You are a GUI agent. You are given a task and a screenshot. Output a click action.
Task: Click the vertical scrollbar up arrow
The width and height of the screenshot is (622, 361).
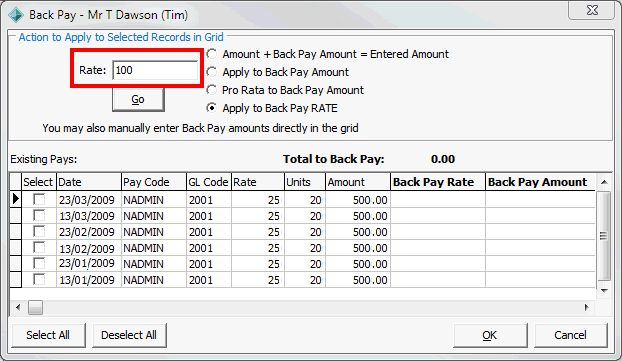coord(604,182)
